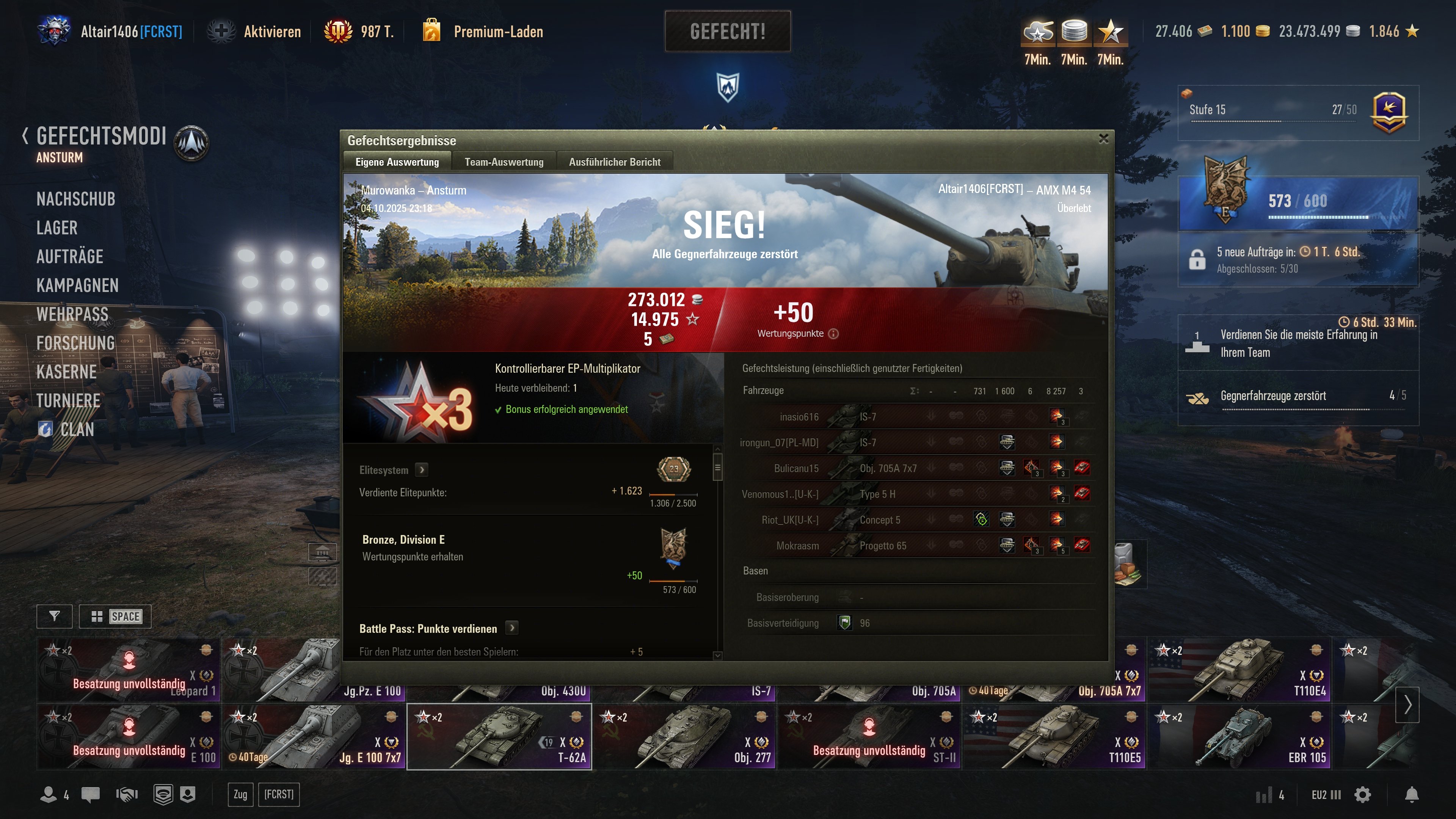Open the Ausführlicher Bericht tab

pos(614,162)
